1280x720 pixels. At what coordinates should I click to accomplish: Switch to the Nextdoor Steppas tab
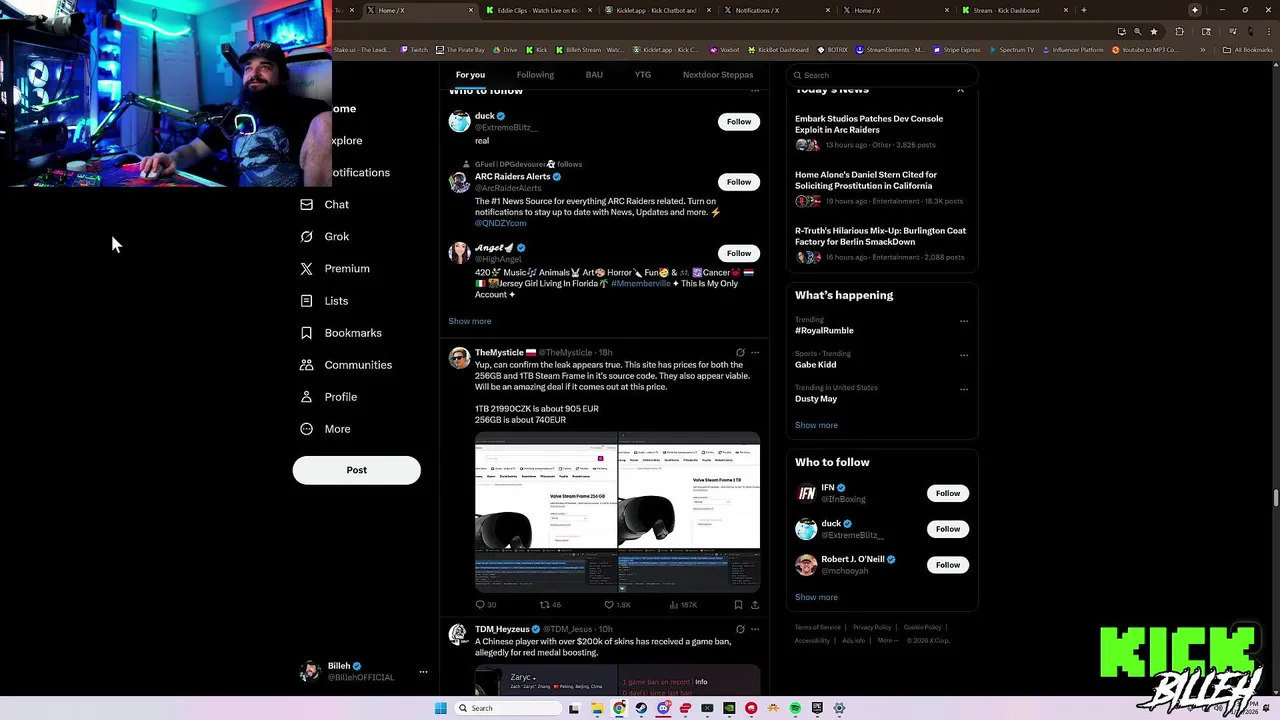(x=718, y=75)
